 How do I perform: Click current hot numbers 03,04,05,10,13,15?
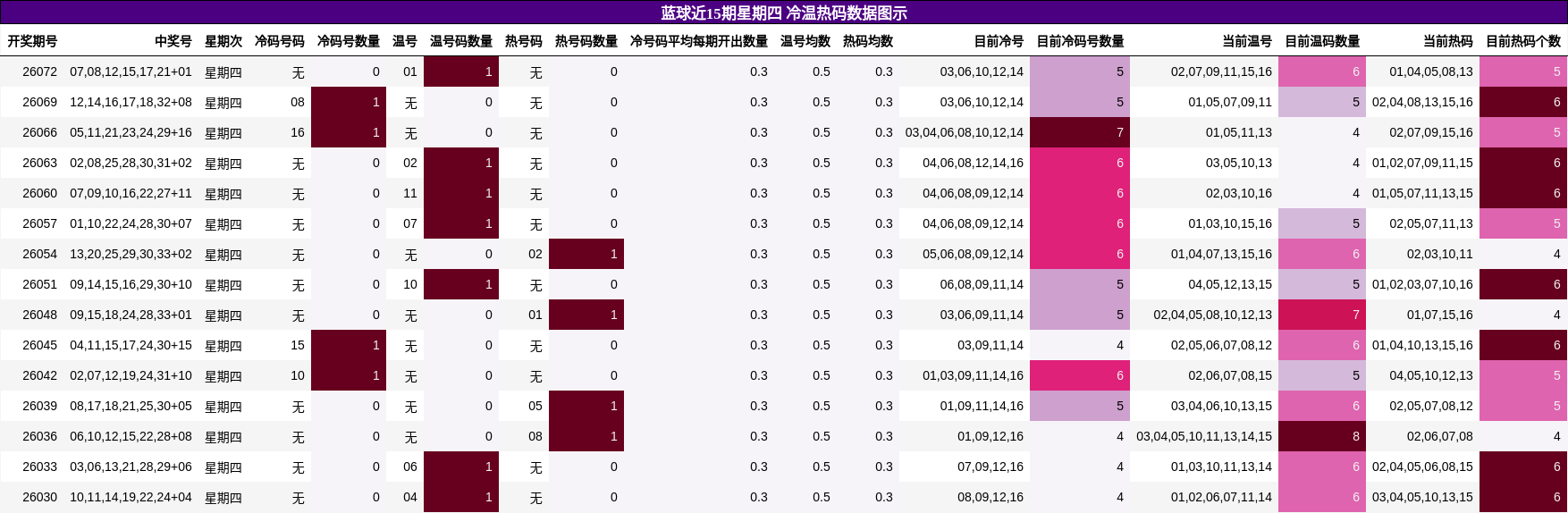[x=1422, y=497]
